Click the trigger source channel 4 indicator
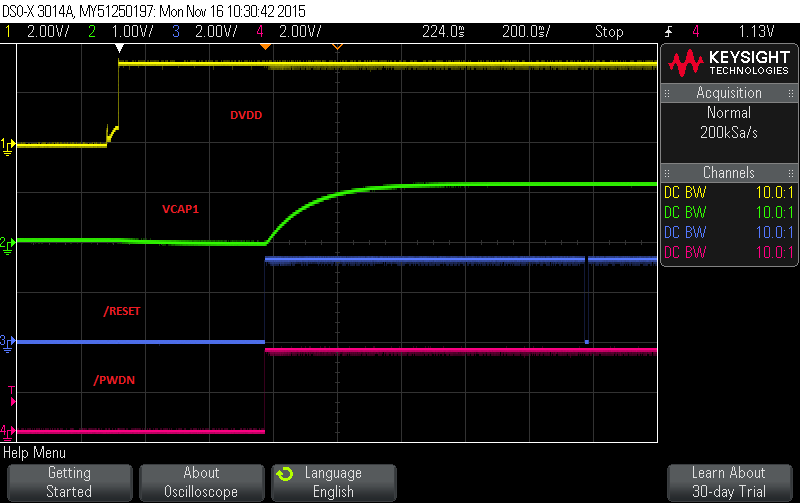 (695, 32)
